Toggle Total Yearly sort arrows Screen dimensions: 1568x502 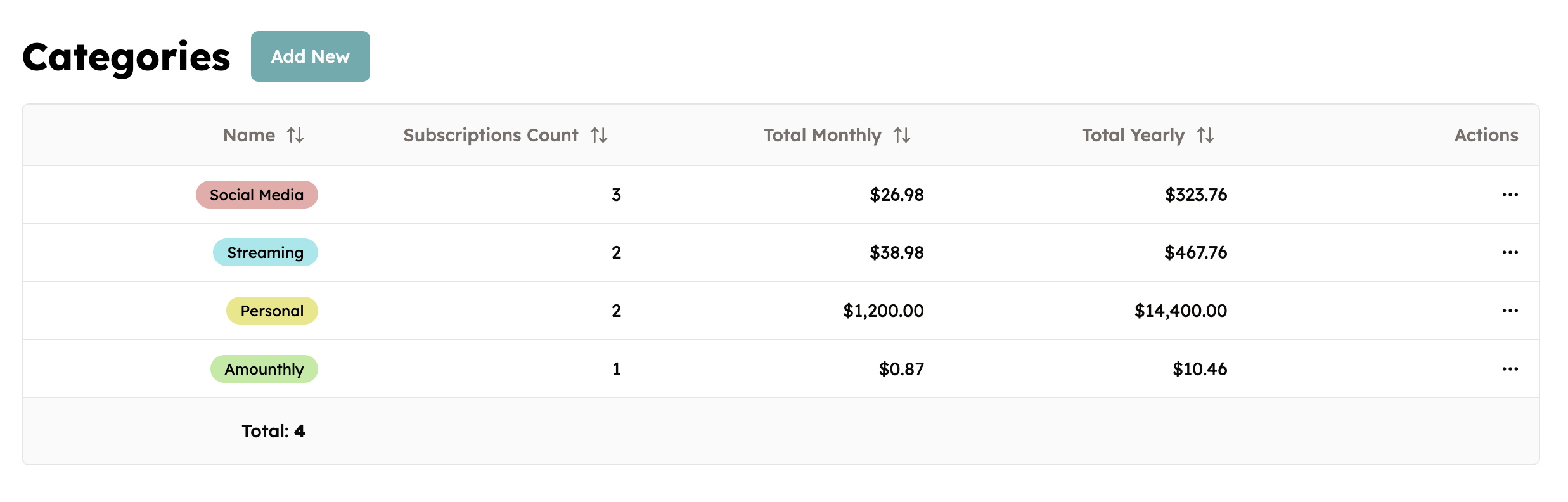point(1205,135)
